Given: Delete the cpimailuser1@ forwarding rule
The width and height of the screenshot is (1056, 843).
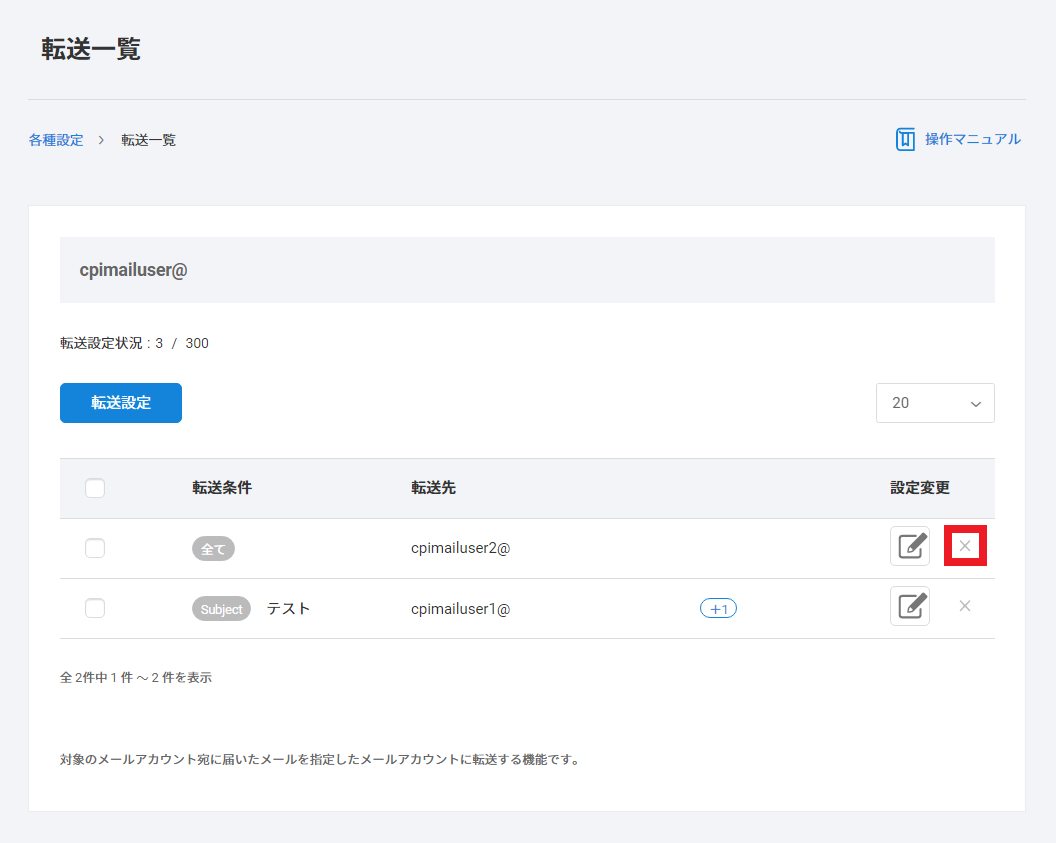Looking at the screenshot, I should coord(965,606).
